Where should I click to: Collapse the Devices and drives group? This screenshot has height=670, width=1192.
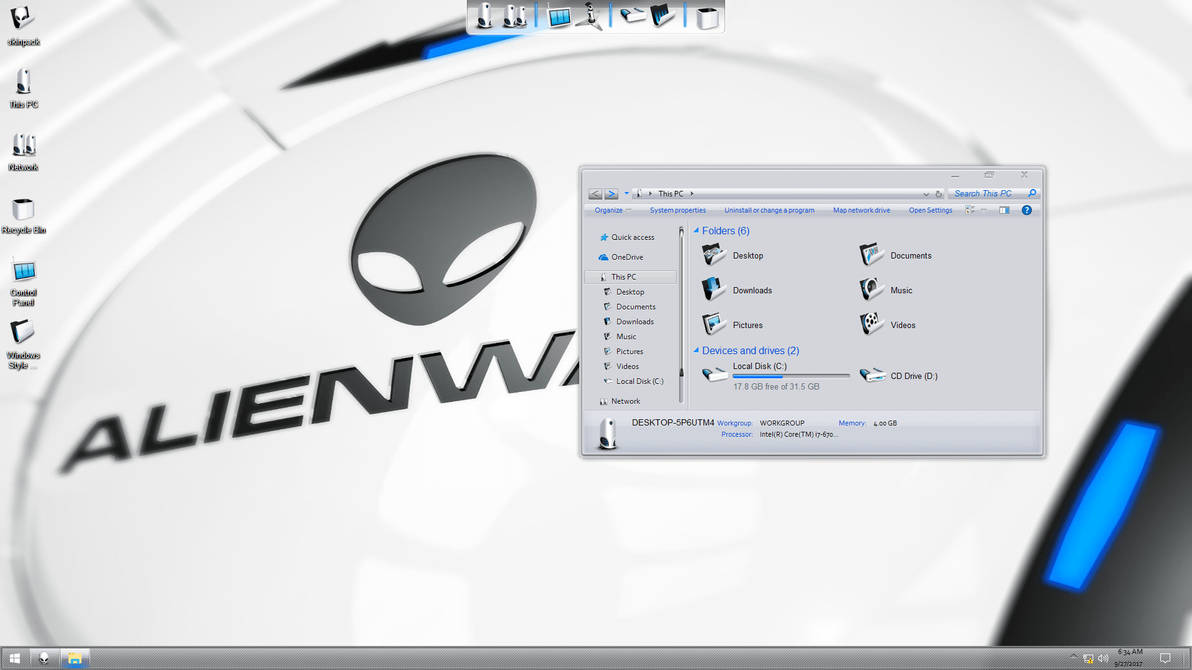pos(697,351)
